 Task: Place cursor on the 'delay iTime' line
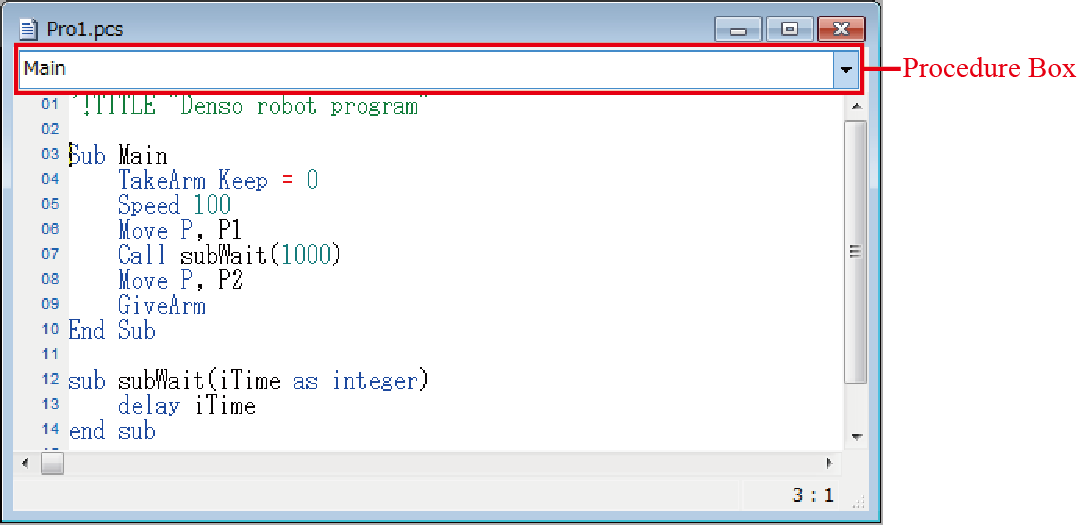186,405
